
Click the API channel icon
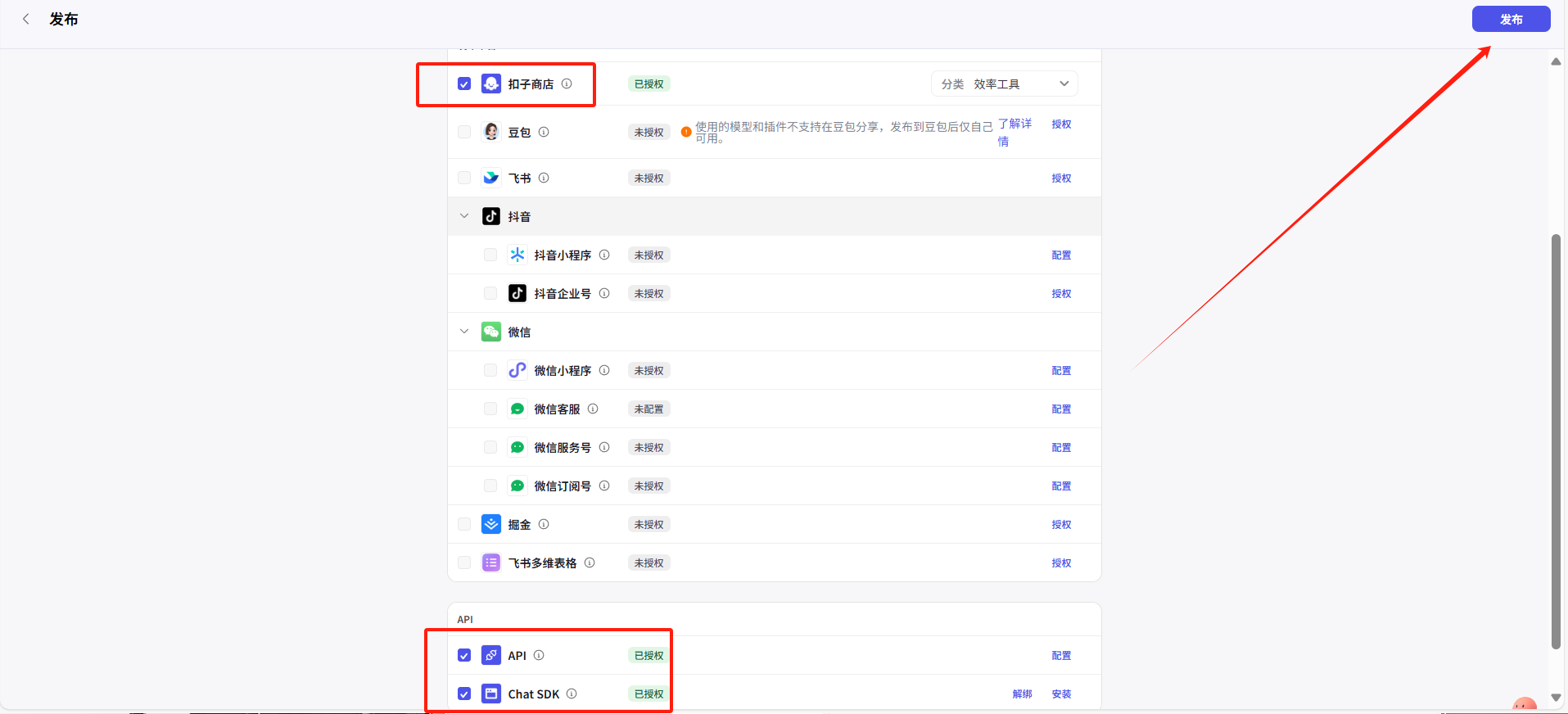491,655
